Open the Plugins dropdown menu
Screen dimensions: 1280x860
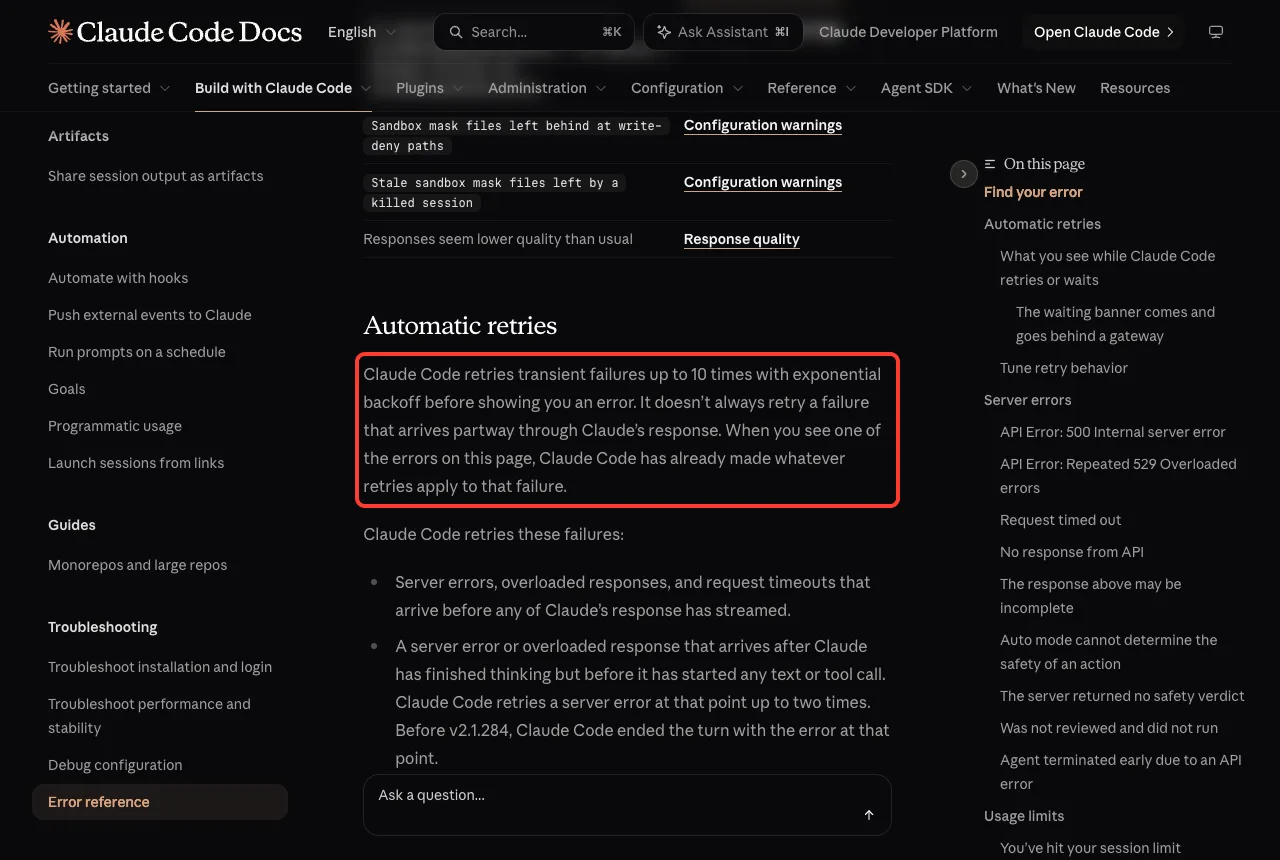(x=430, y=88)
